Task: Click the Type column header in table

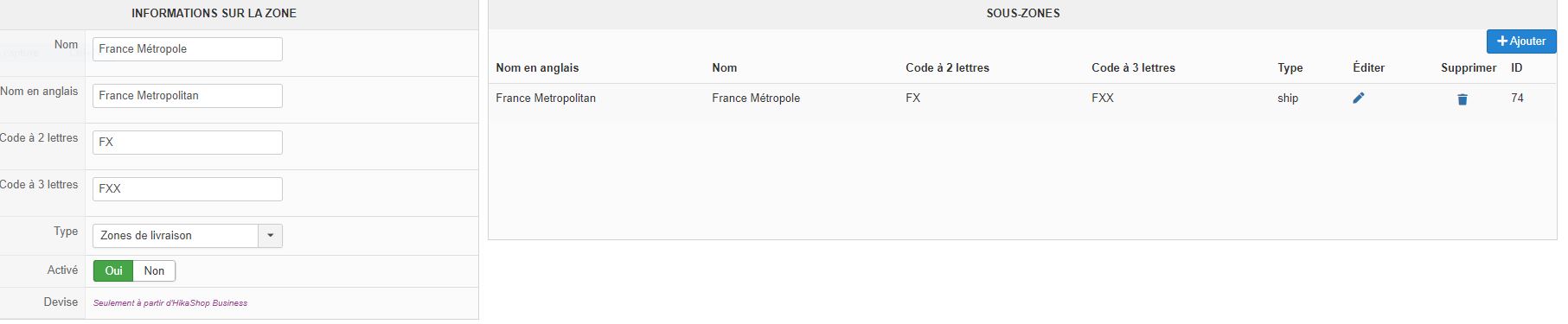Action: (x=1290, y=68)
